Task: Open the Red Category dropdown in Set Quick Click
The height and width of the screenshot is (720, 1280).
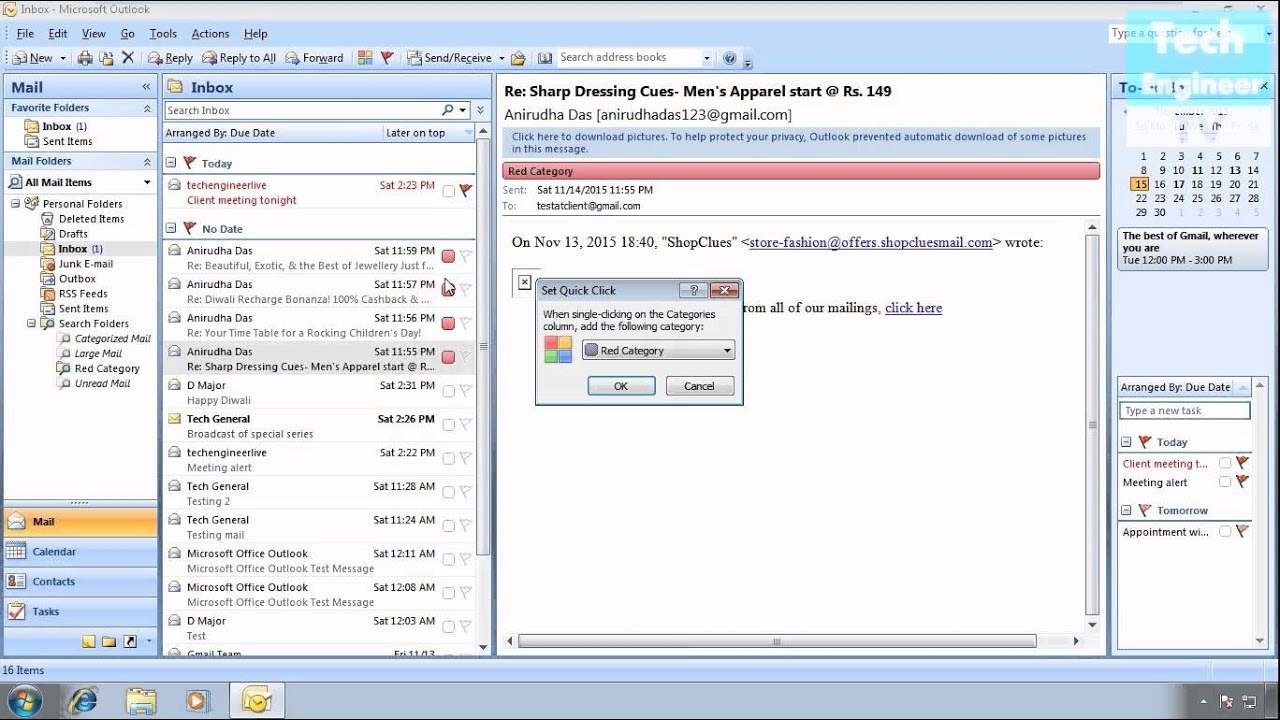Action: pos(658,351)
